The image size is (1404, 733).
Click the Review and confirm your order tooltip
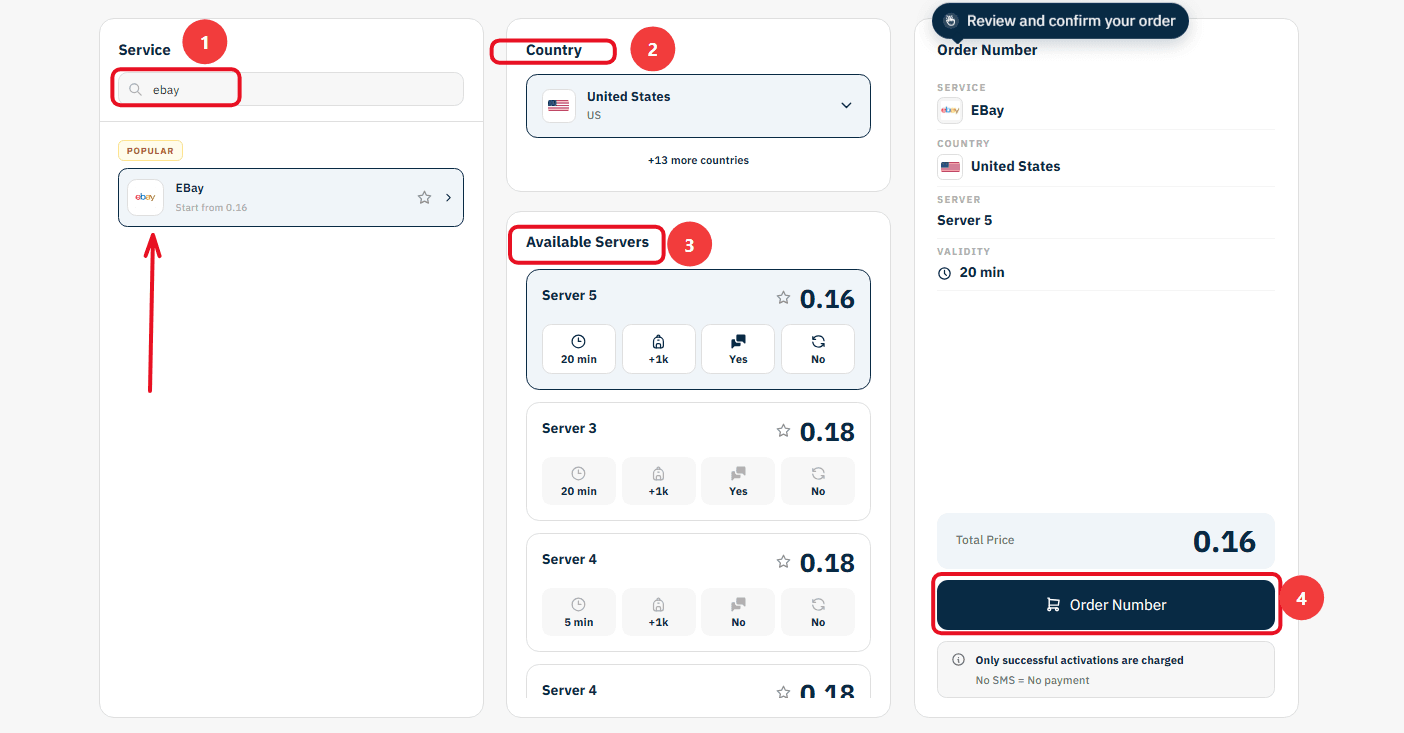tap(1060, 21)
